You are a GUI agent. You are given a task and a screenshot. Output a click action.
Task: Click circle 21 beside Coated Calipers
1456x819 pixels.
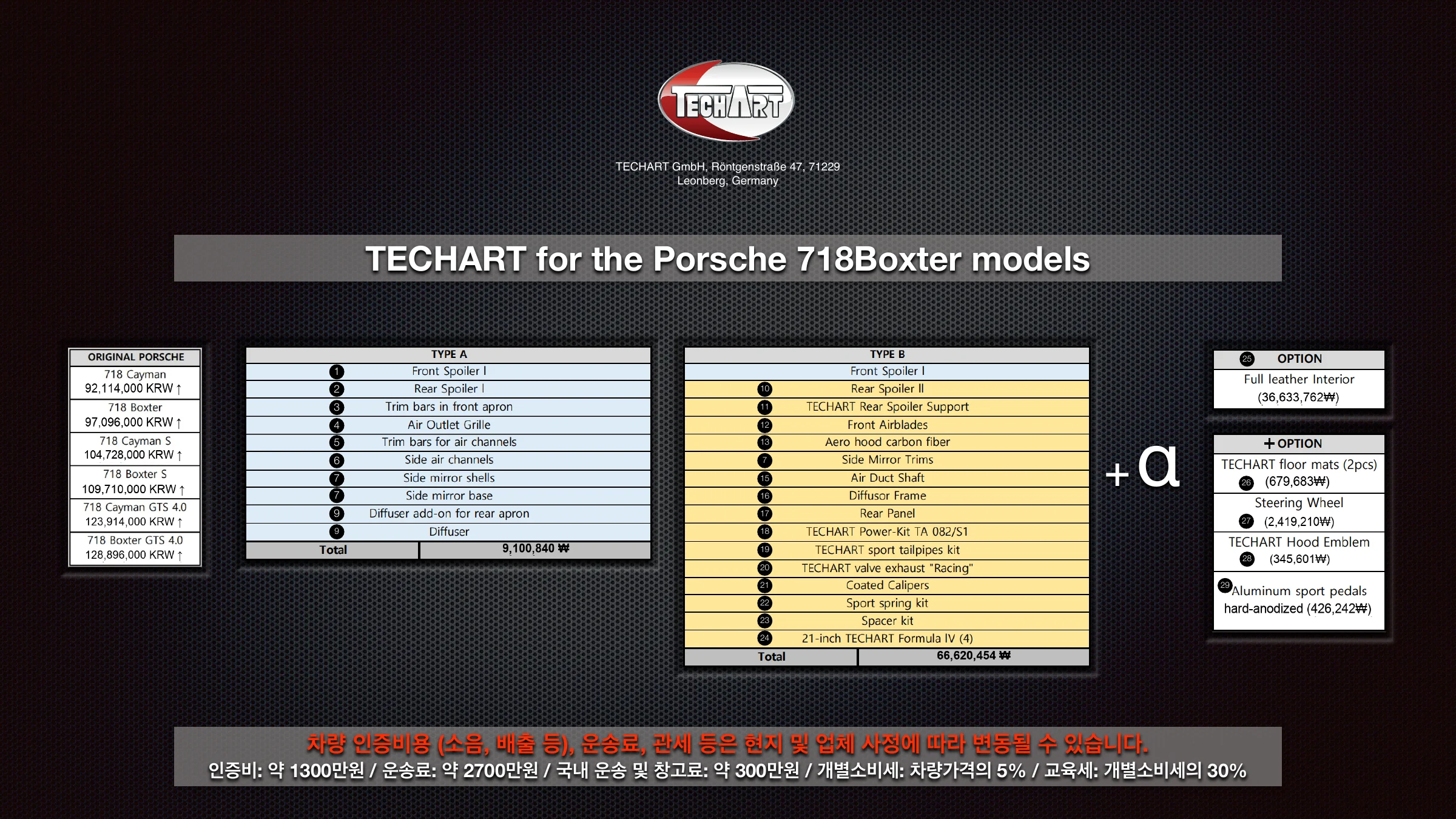point(765,585)
